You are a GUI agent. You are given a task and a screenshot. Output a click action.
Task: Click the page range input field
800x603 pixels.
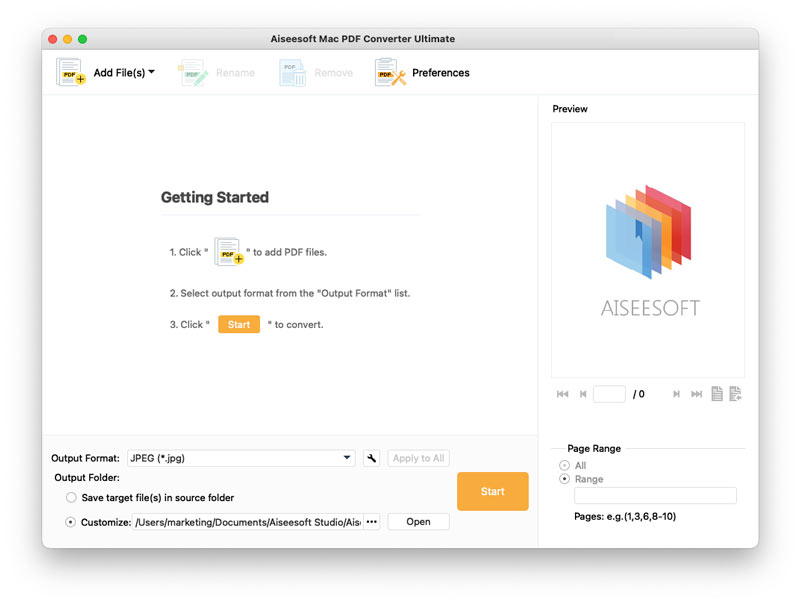(655, 495)
